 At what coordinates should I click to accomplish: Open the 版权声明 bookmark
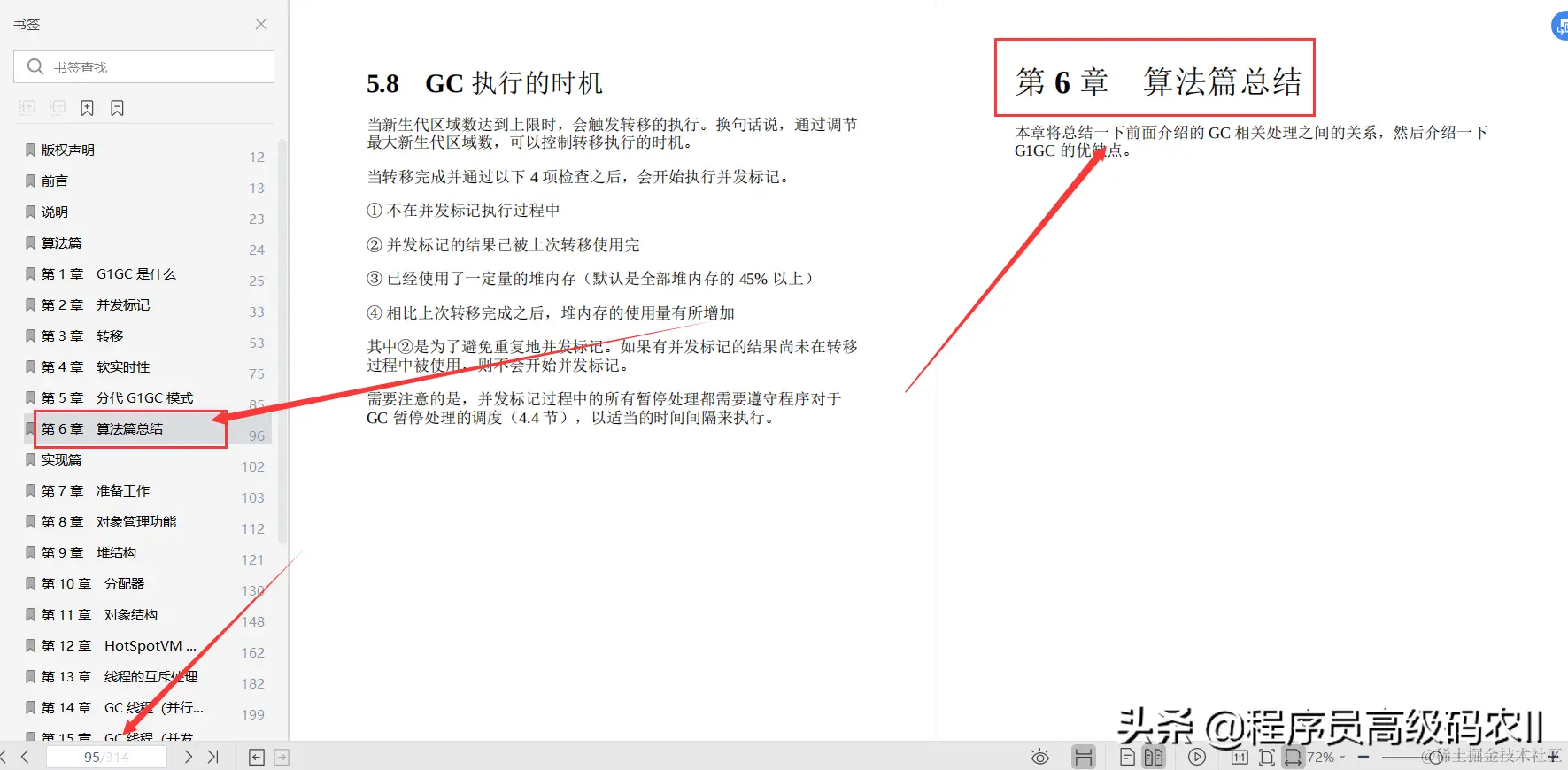[68, 150]
